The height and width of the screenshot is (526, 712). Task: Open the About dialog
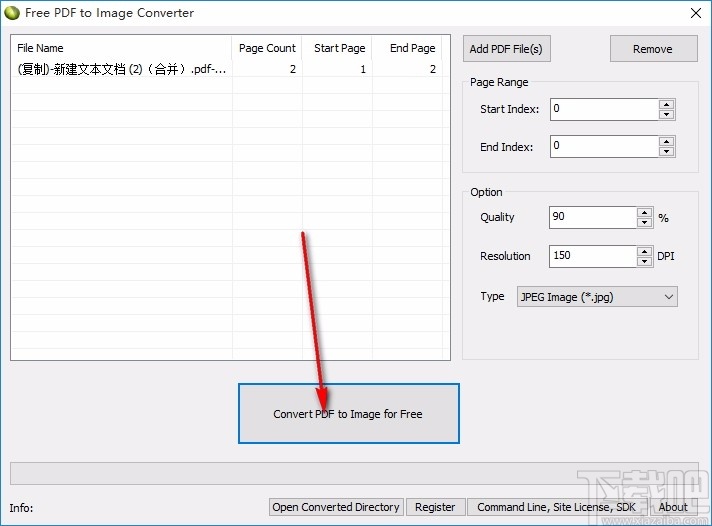[673, 507]
